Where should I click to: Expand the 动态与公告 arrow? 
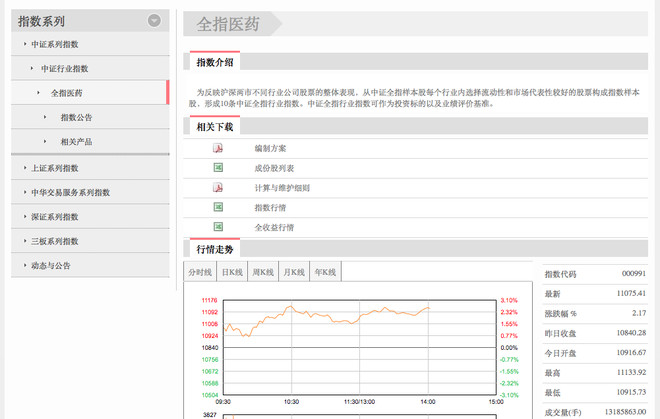[x=25, y=265]
